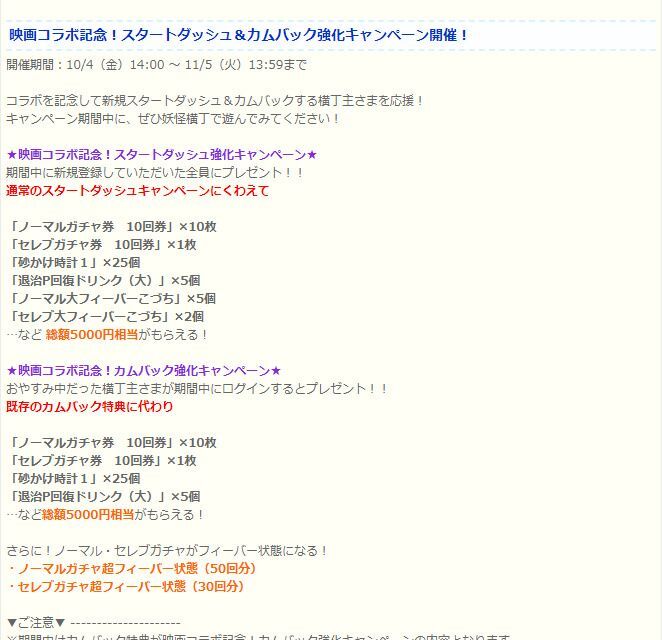
Task: Click the ぜひ妖怪横丁で遊んでみてください line
Action: click(x=173, y=118)
